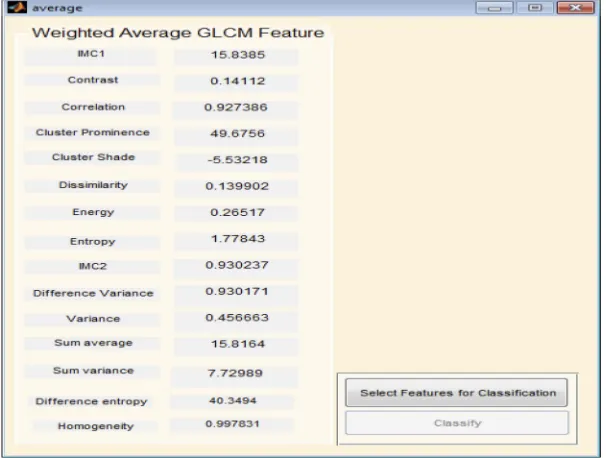
Task: Select the Homogeneity label
Action: tap(96, 426)
